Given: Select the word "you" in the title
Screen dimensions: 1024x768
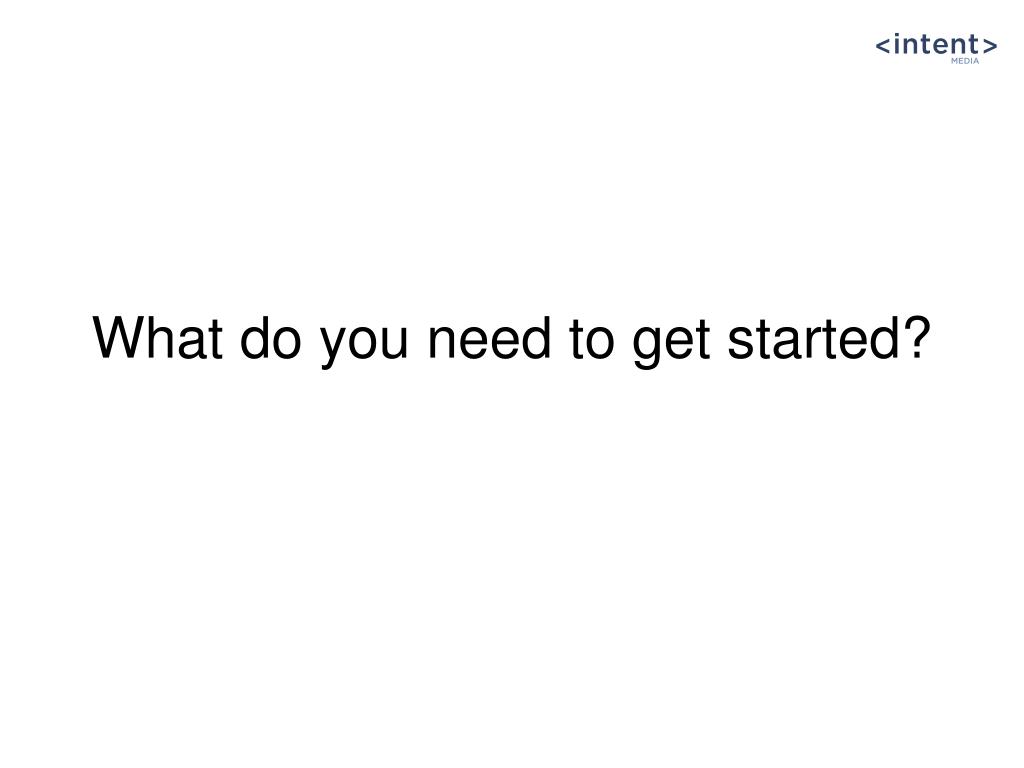Looking at the screenshot, I should (x=364, y=344).
